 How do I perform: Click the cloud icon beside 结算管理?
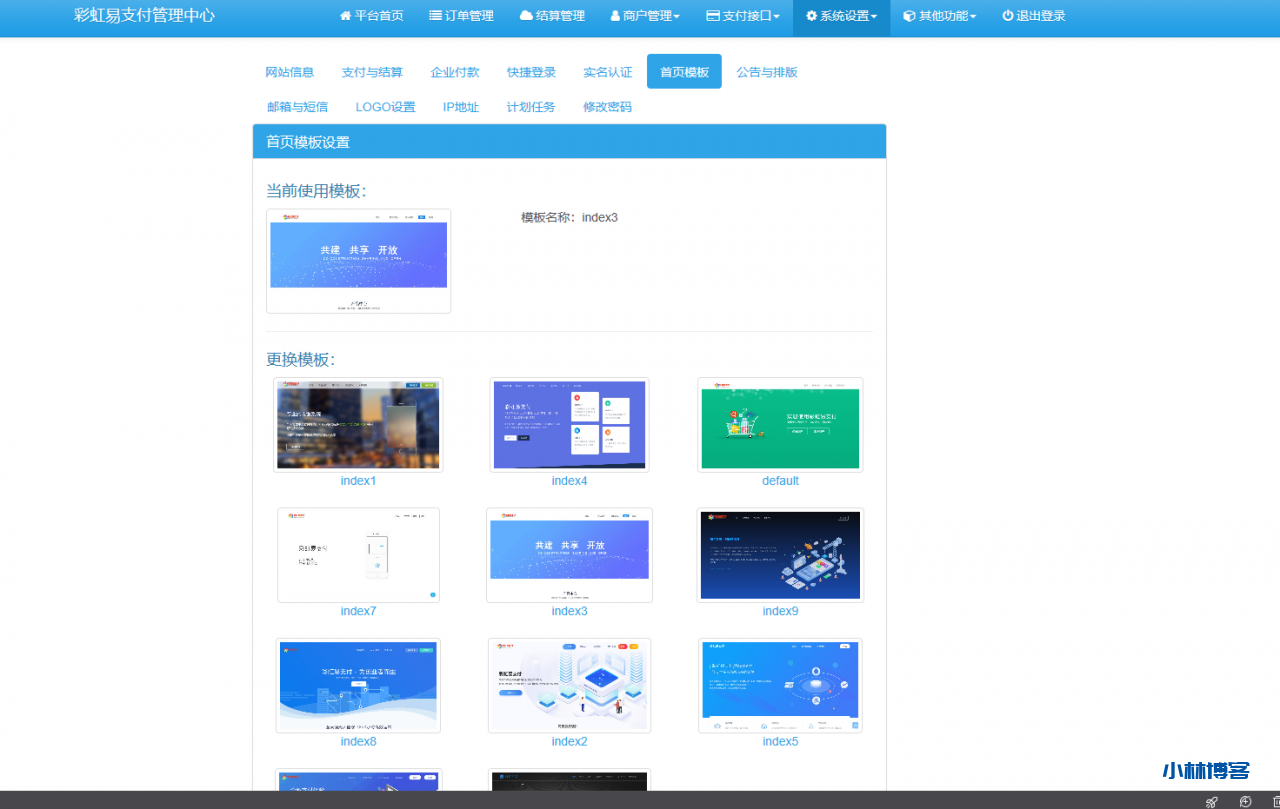click(526, 16)
